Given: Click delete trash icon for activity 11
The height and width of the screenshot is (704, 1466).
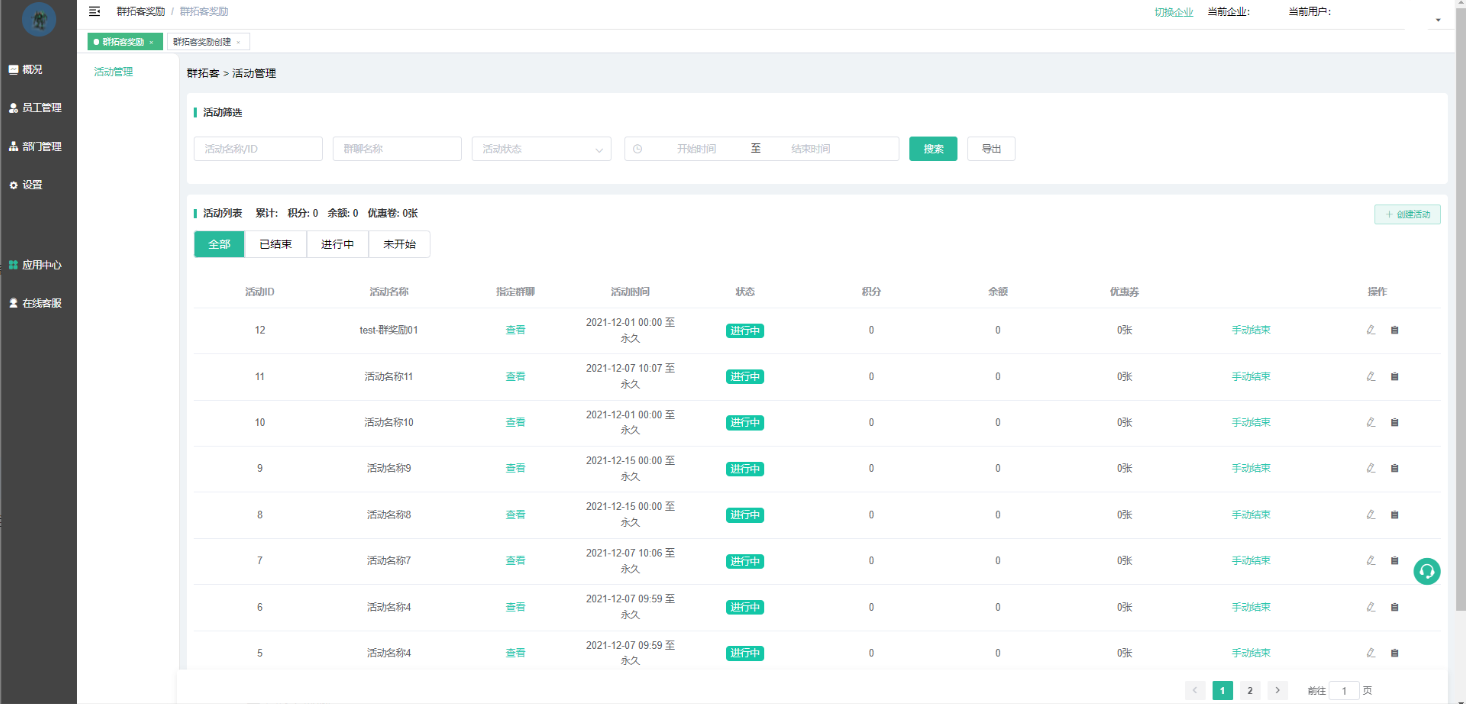Looking at the screenshot, I should [1395, 376].
